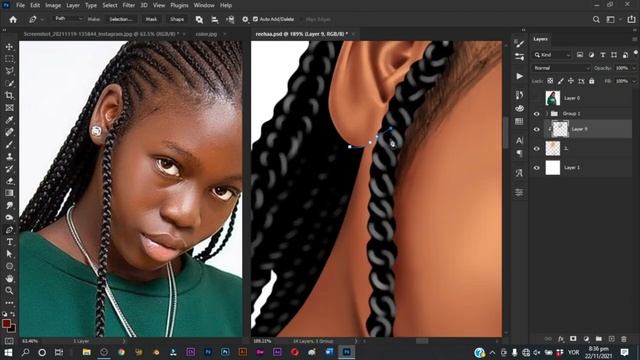This screenshot has width=640, height=360.
Task: Select the Pen tool in toolbar
Action: (9, 230)
